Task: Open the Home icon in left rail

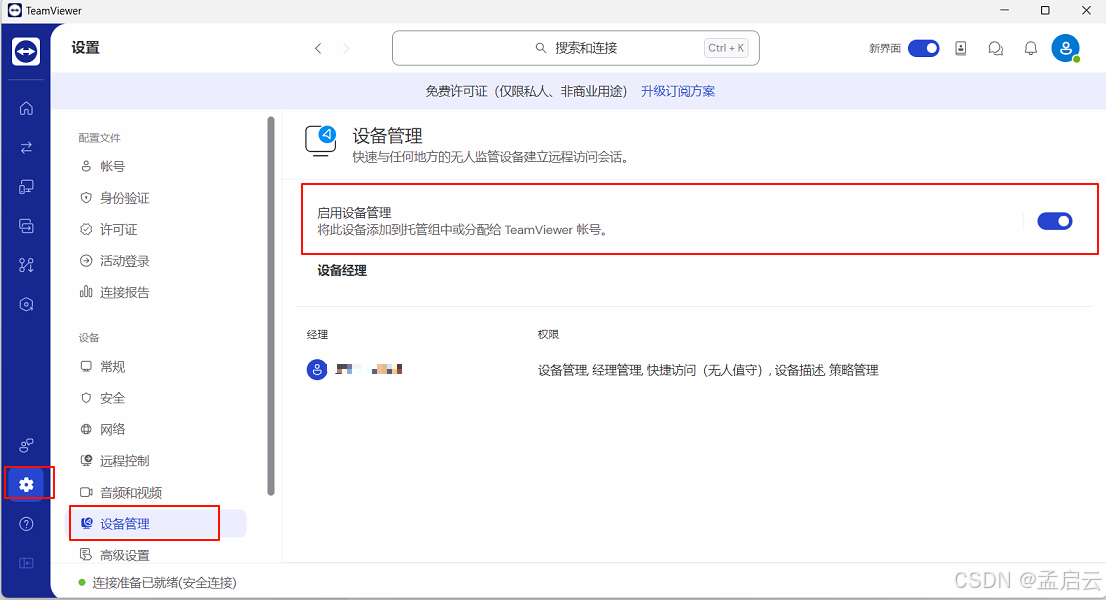Action: (x=26, y=108)
